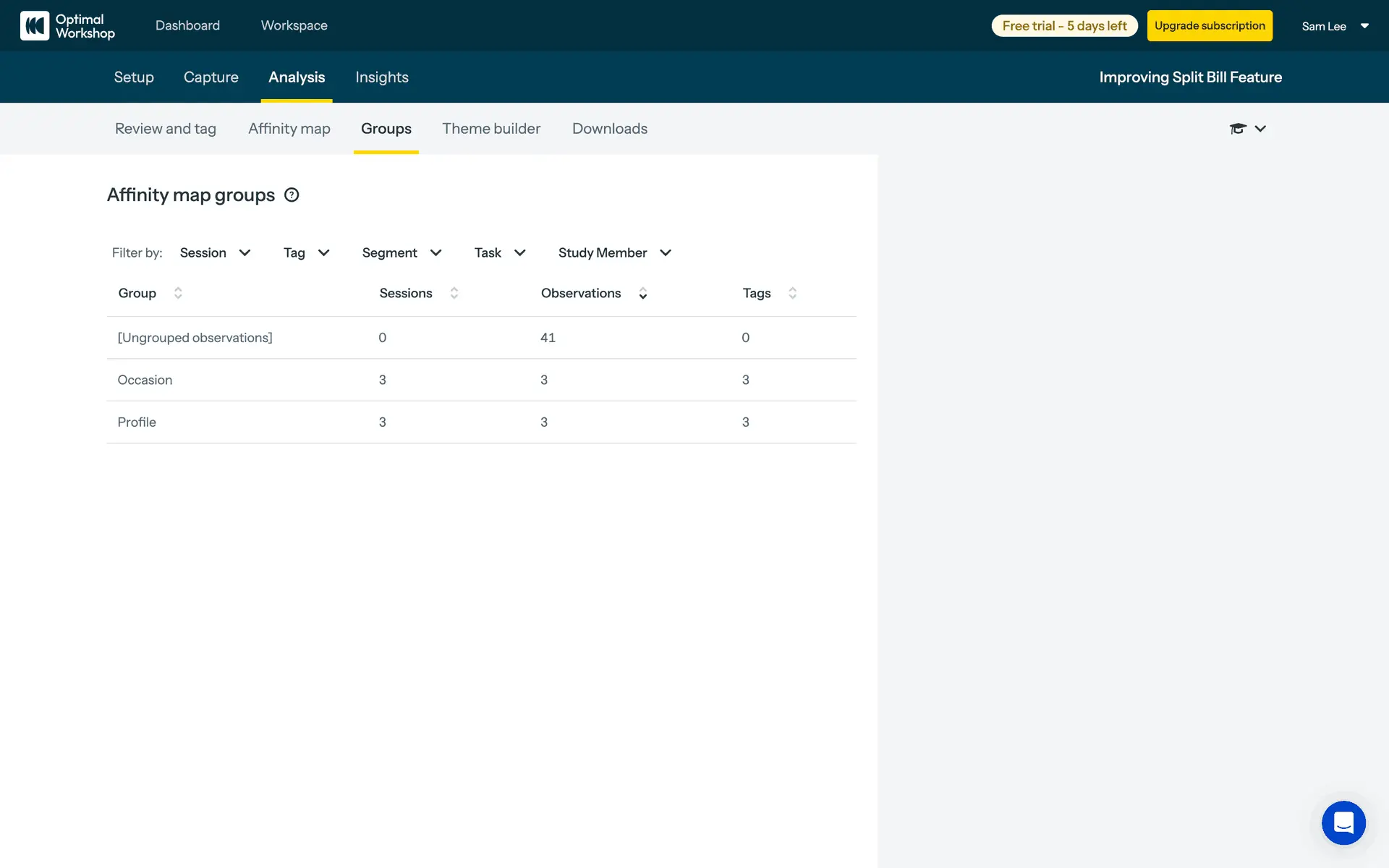This screenshot has height=868, width=1389.
Task: Click the Upgrade subscription button
Action: coord(1209,26)
